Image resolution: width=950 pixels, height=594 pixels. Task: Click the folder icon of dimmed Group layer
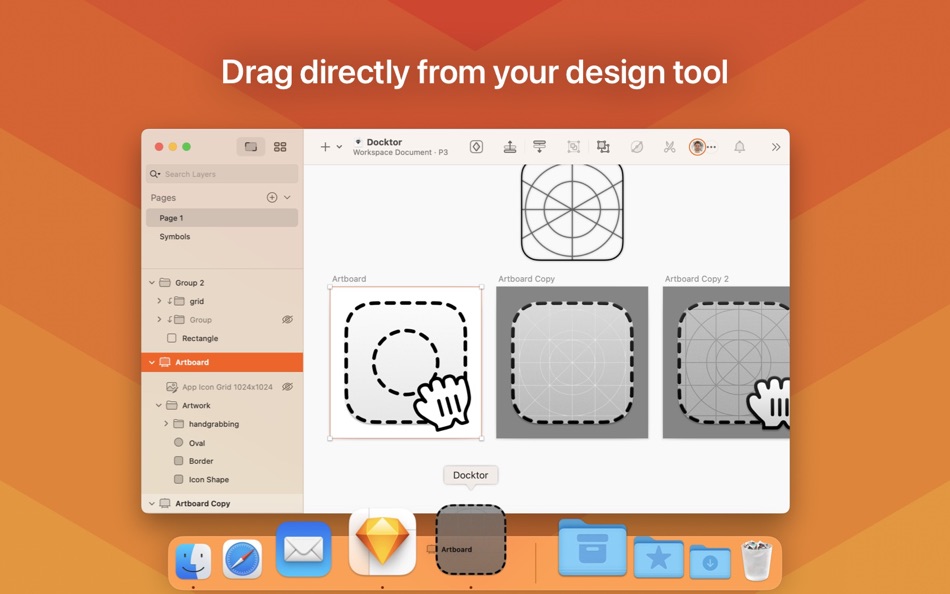click(x=179, y=319)
